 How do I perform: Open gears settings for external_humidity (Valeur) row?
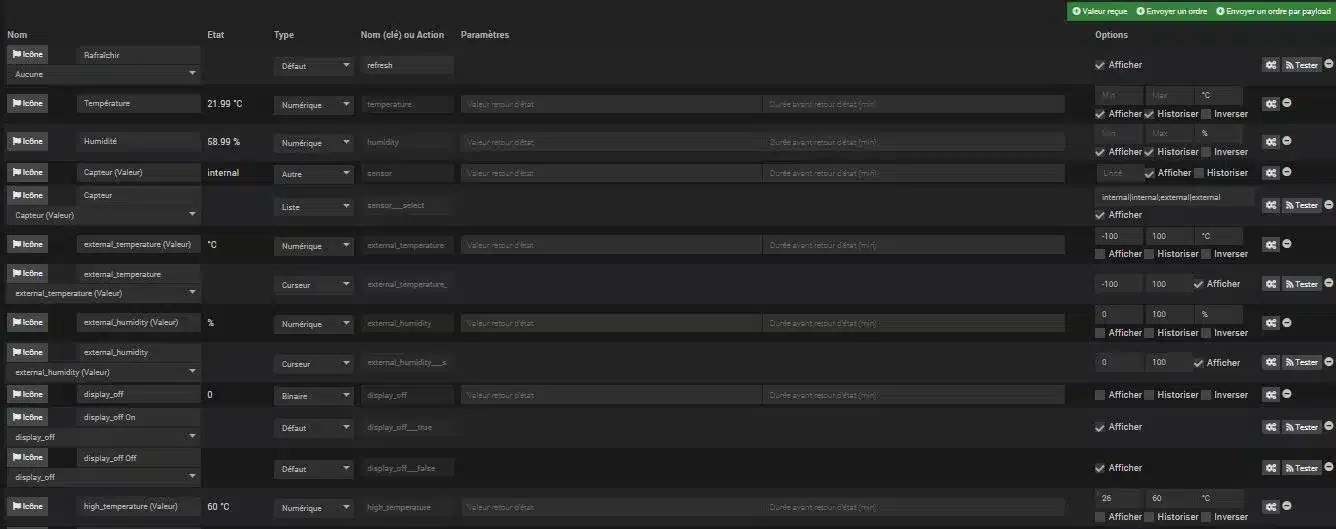pyautogui.click(x=1270, y=323)
